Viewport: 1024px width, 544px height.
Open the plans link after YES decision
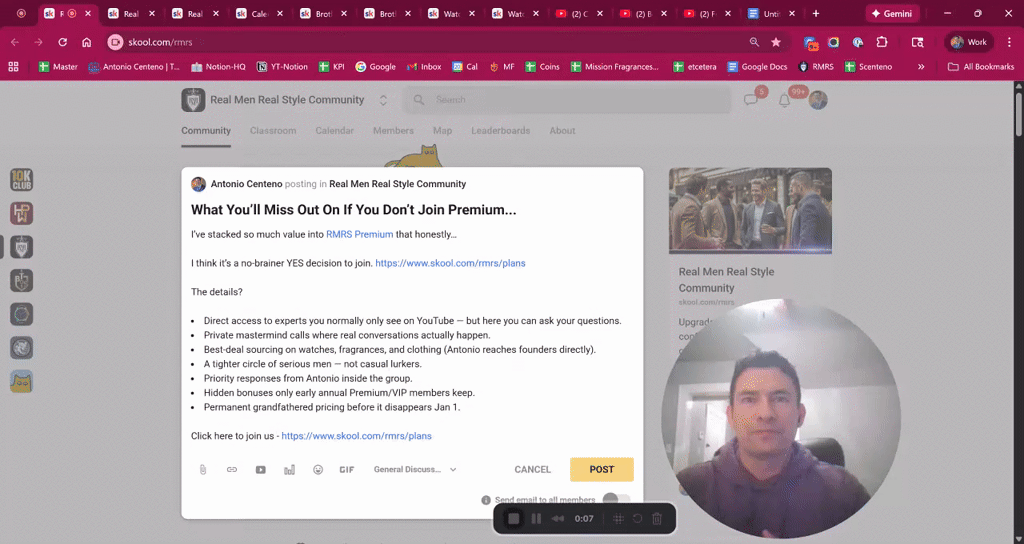(x=450, y=263)
